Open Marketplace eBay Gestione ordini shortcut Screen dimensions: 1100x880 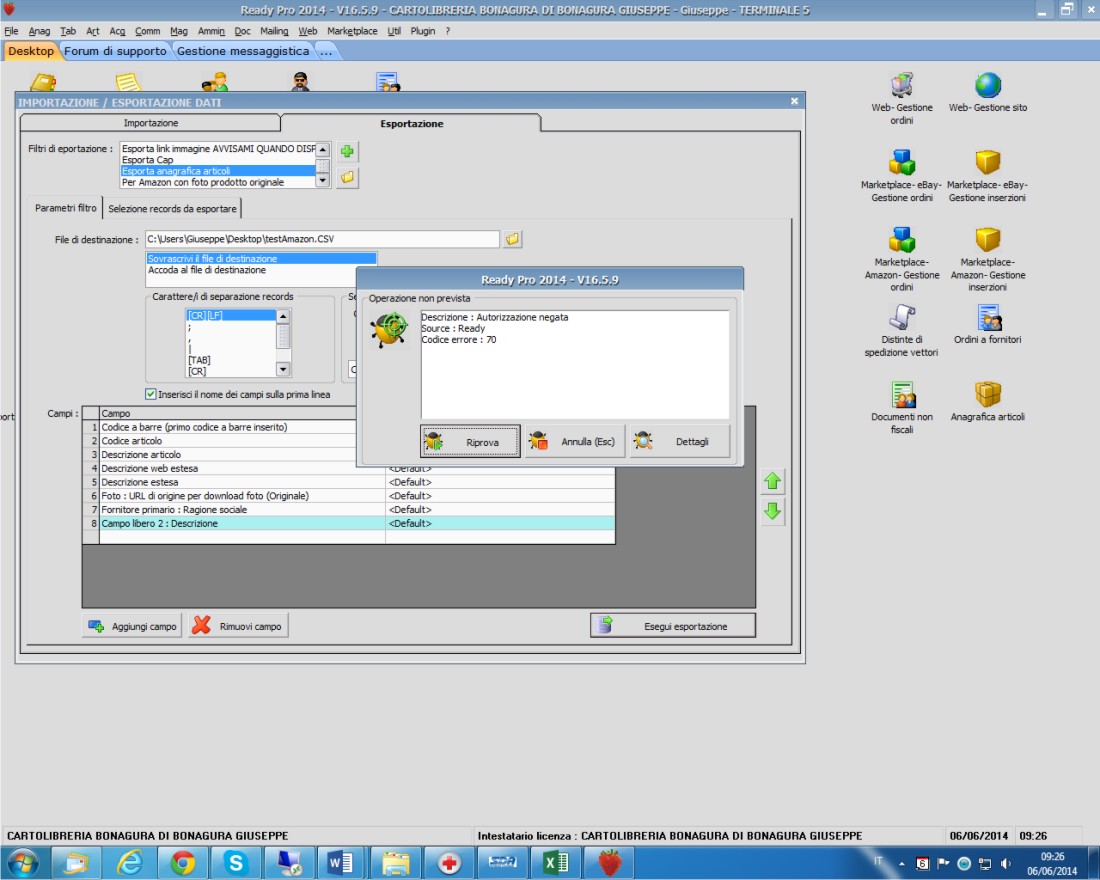901,175
